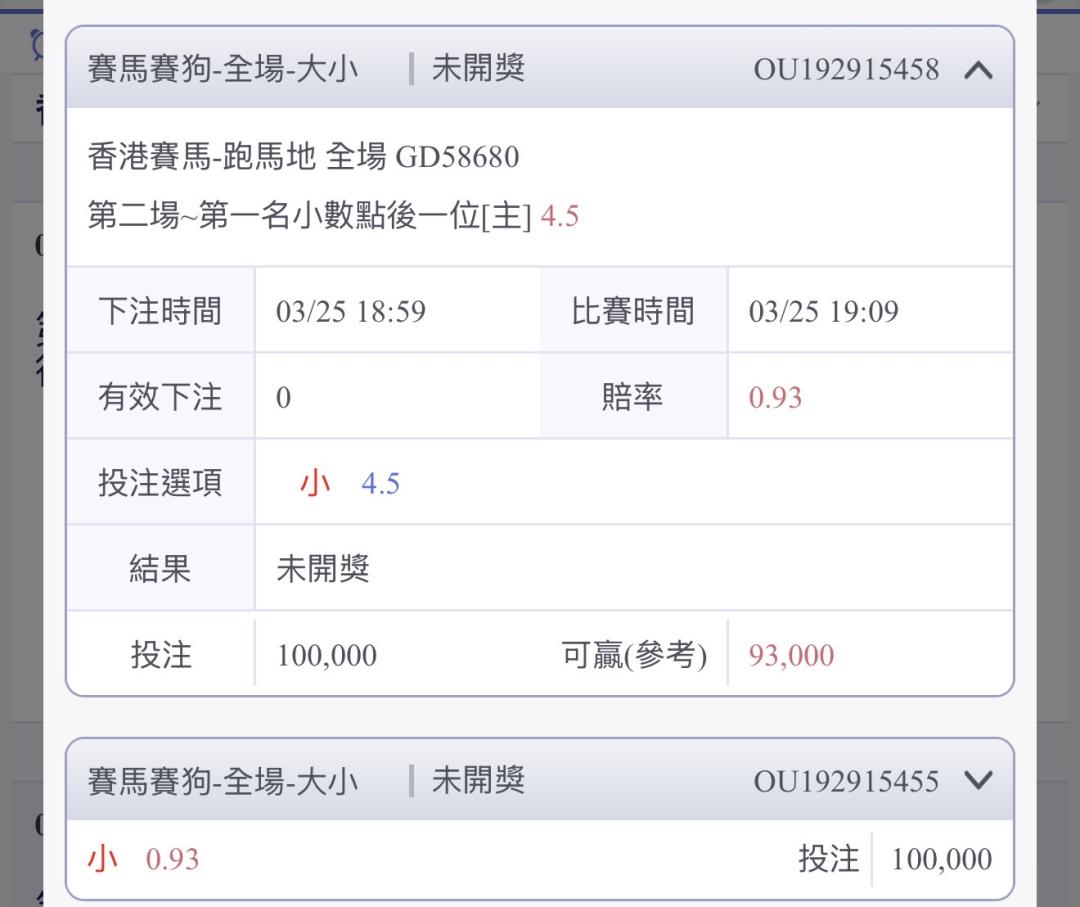
Task: Open event 香港賽馬-跑馬地 全場 GD58680
Action: pyautogui.click(x=303, y=157)
